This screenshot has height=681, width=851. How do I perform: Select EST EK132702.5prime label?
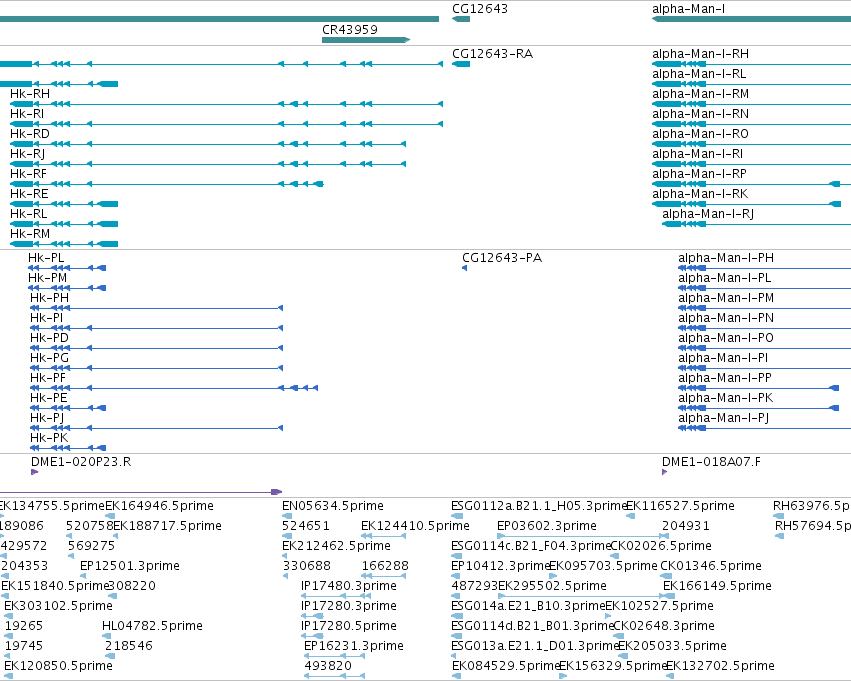click(720, 667)
